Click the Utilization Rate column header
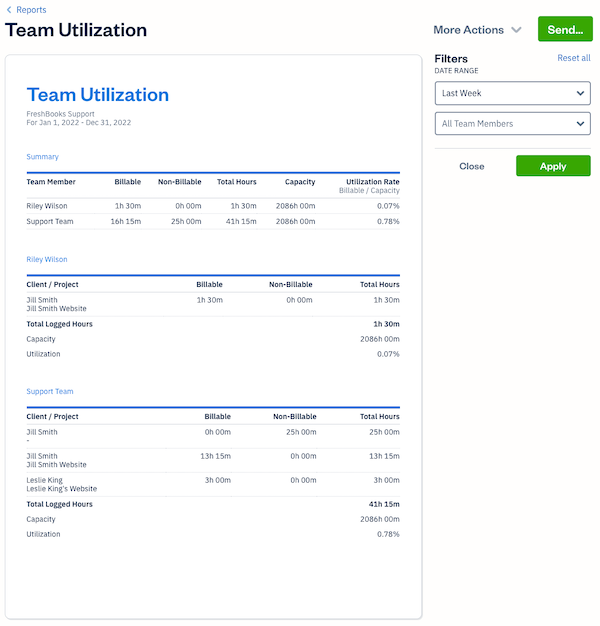 tap(372, 182)
